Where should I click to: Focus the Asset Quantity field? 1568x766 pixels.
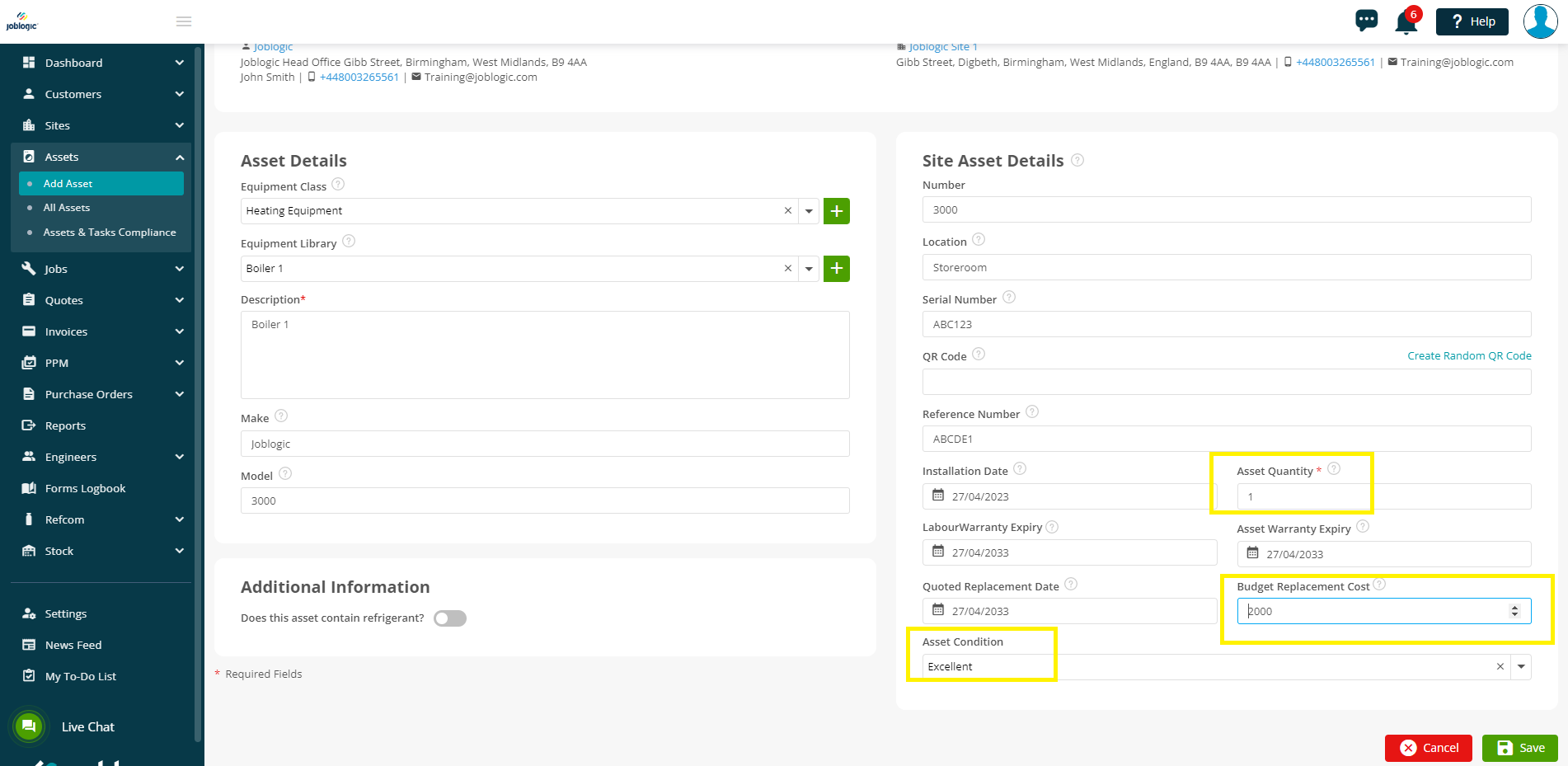pyautogui.click(x=1384, y=496)
